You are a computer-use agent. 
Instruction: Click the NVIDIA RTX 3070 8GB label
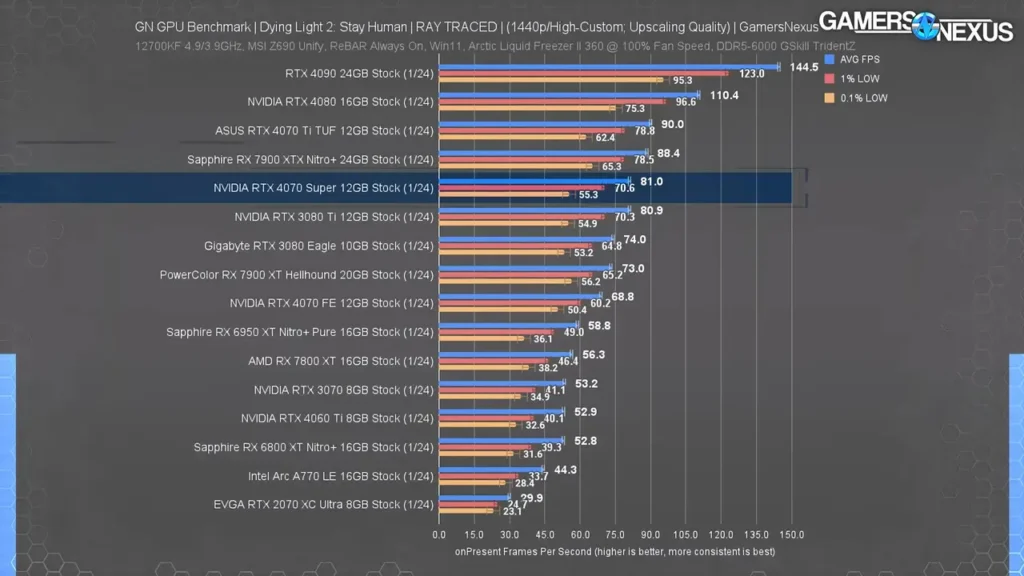[x=344, y=390]
